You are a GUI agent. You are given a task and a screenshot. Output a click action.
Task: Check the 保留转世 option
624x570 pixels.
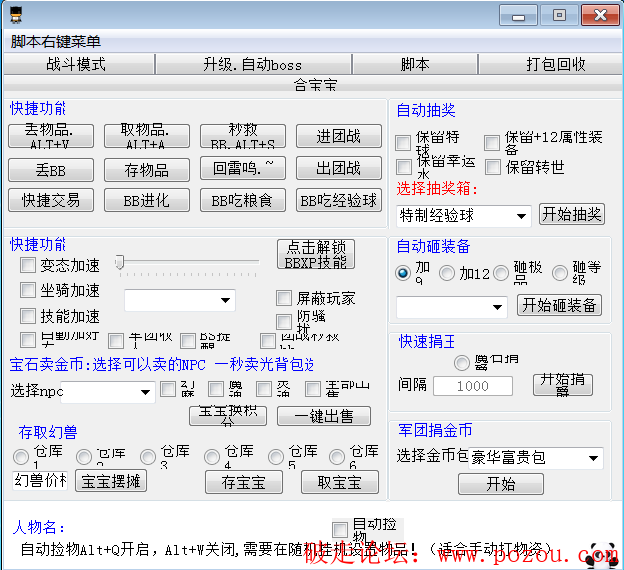click(x=493, y=167)
